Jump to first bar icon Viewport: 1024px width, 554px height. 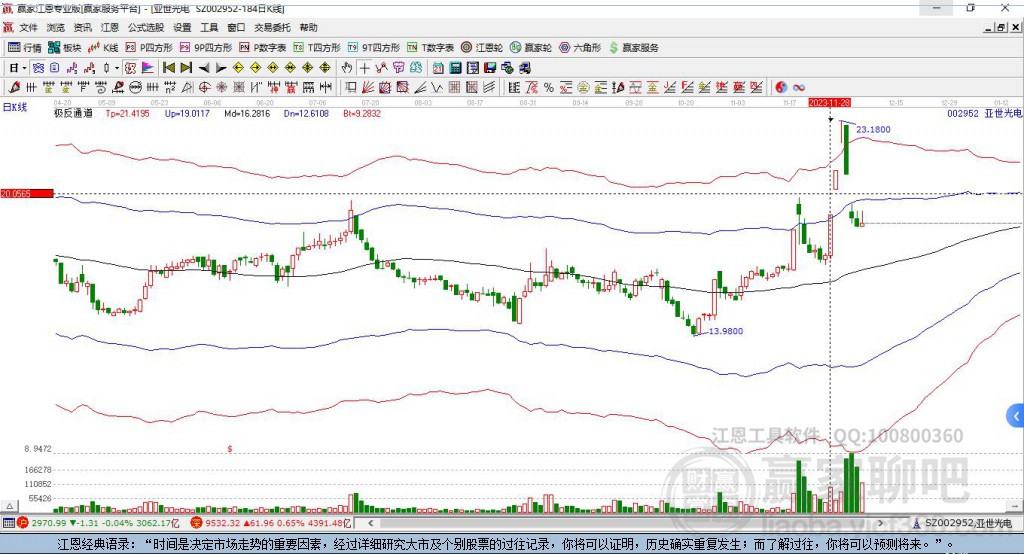168,68
